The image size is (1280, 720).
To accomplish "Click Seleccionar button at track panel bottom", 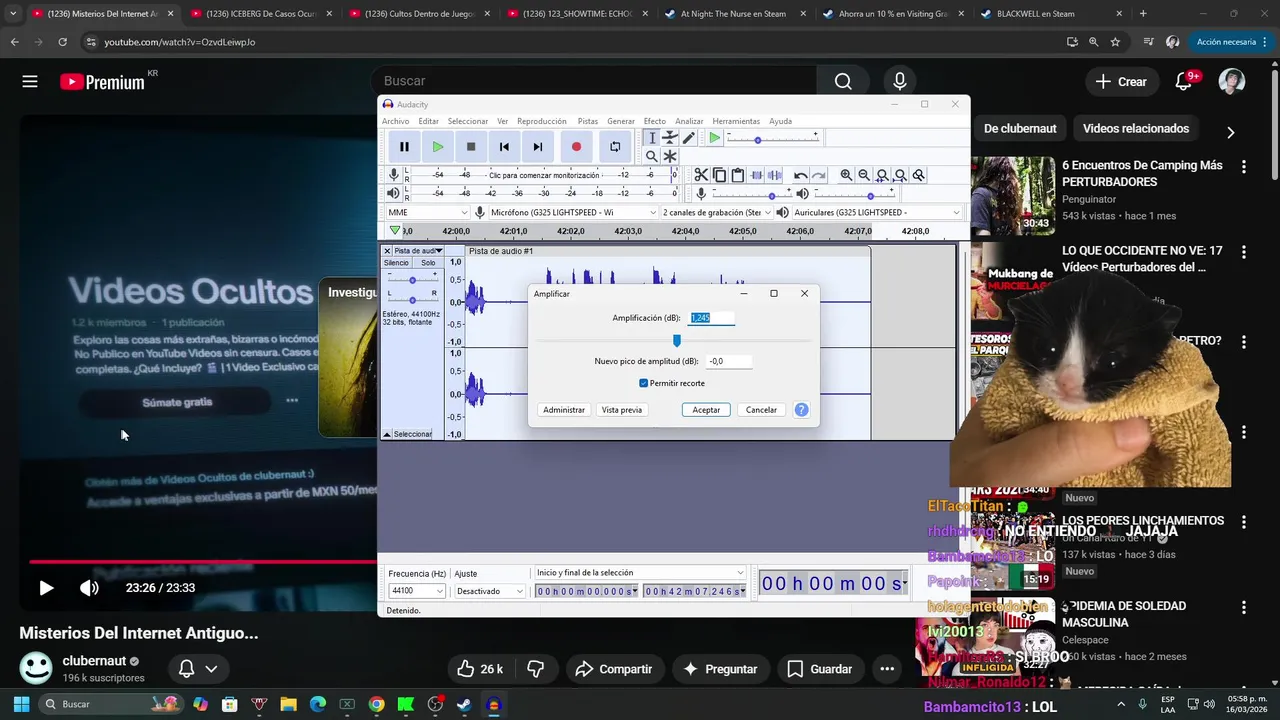I will (412, 434).
